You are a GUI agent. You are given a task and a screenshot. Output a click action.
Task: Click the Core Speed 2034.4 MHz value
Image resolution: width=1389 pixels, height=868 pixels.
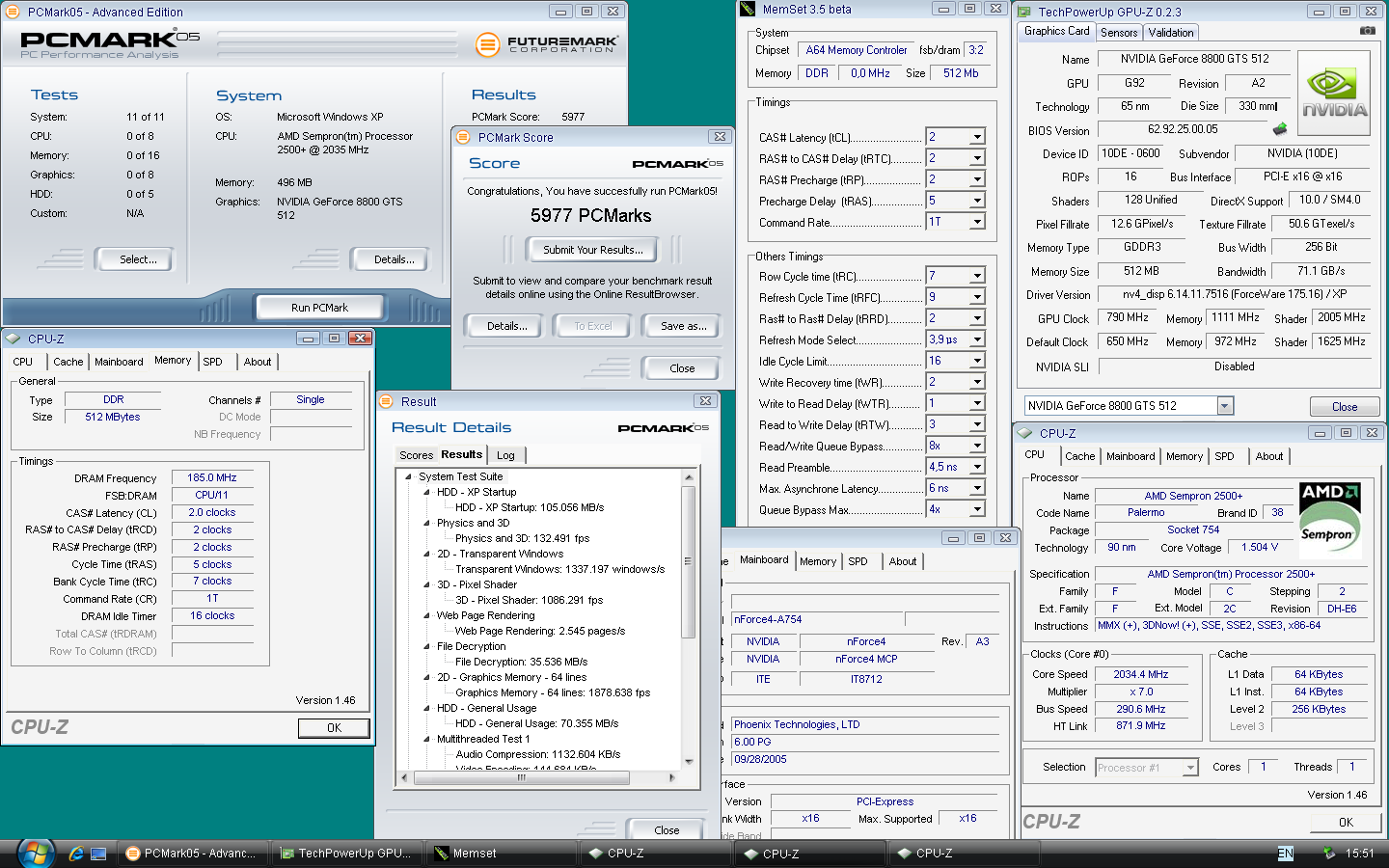(1140, 674)
